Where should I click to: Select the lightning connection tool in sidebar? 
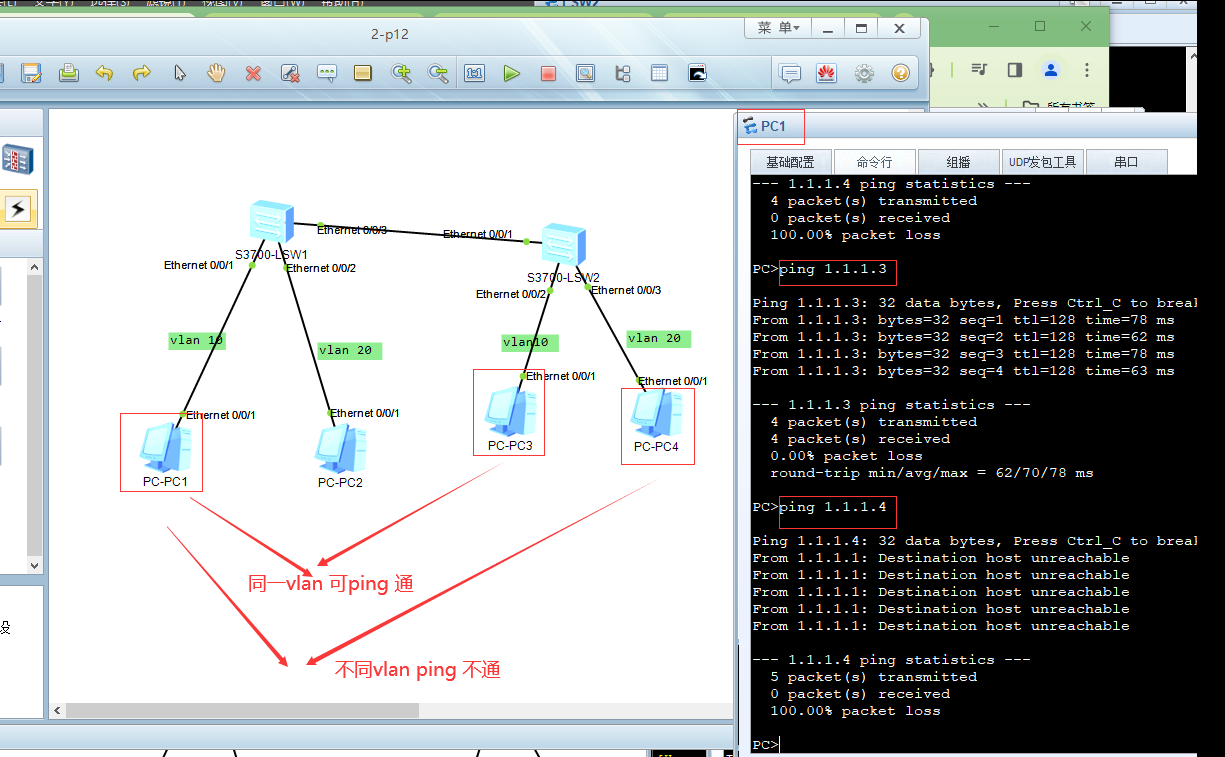click(18, 209)
